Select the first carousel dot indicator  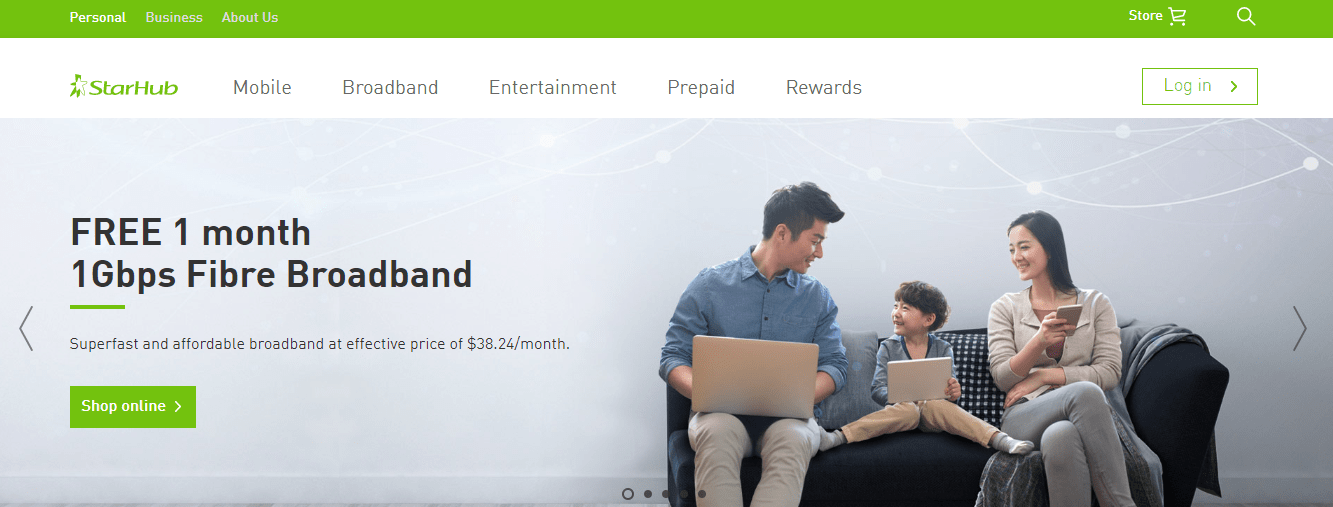(628, 494)
